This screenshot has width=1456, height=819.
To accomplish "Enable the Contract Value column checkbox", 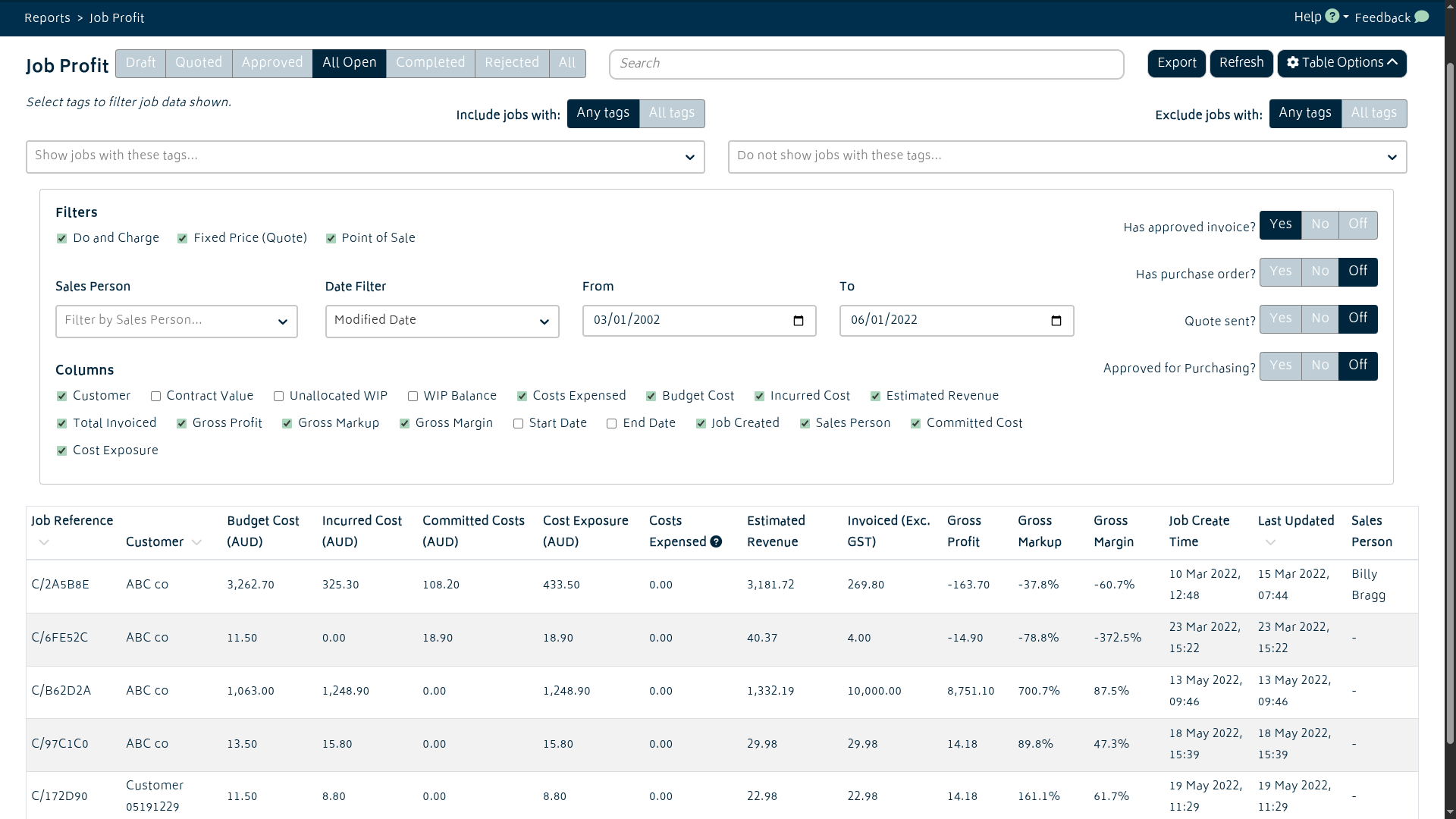I will pos(155,397).
